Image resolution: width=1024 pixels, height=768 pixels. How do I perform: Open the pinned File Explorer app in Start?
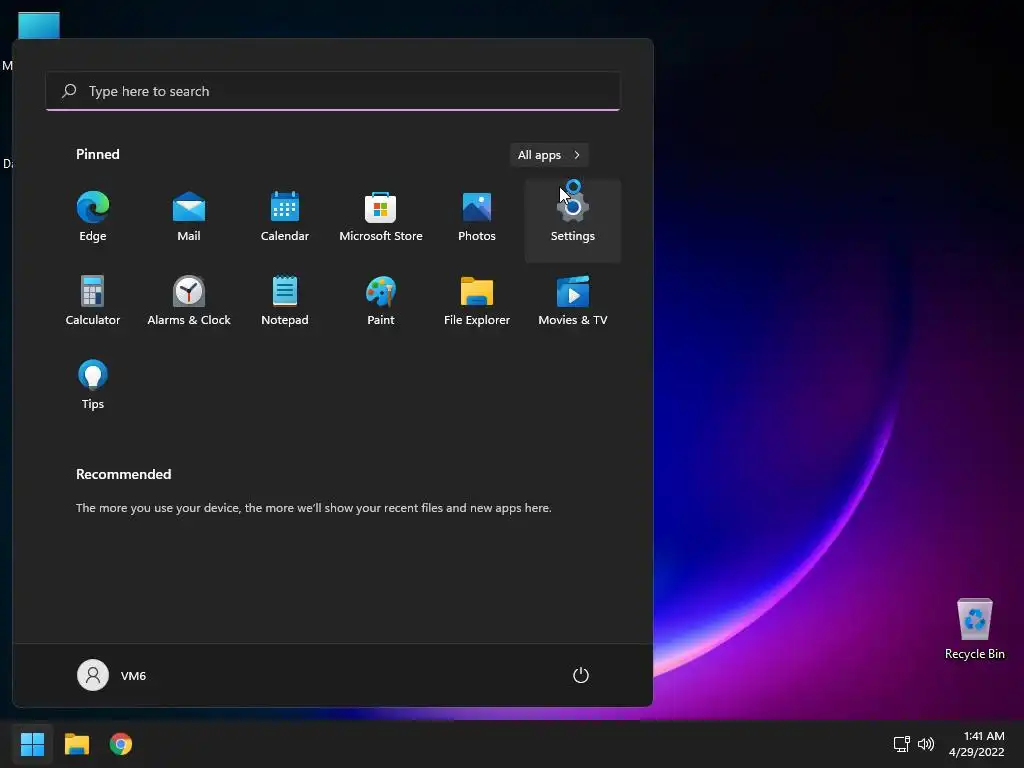pyautogui.click(x=477, y=302)
